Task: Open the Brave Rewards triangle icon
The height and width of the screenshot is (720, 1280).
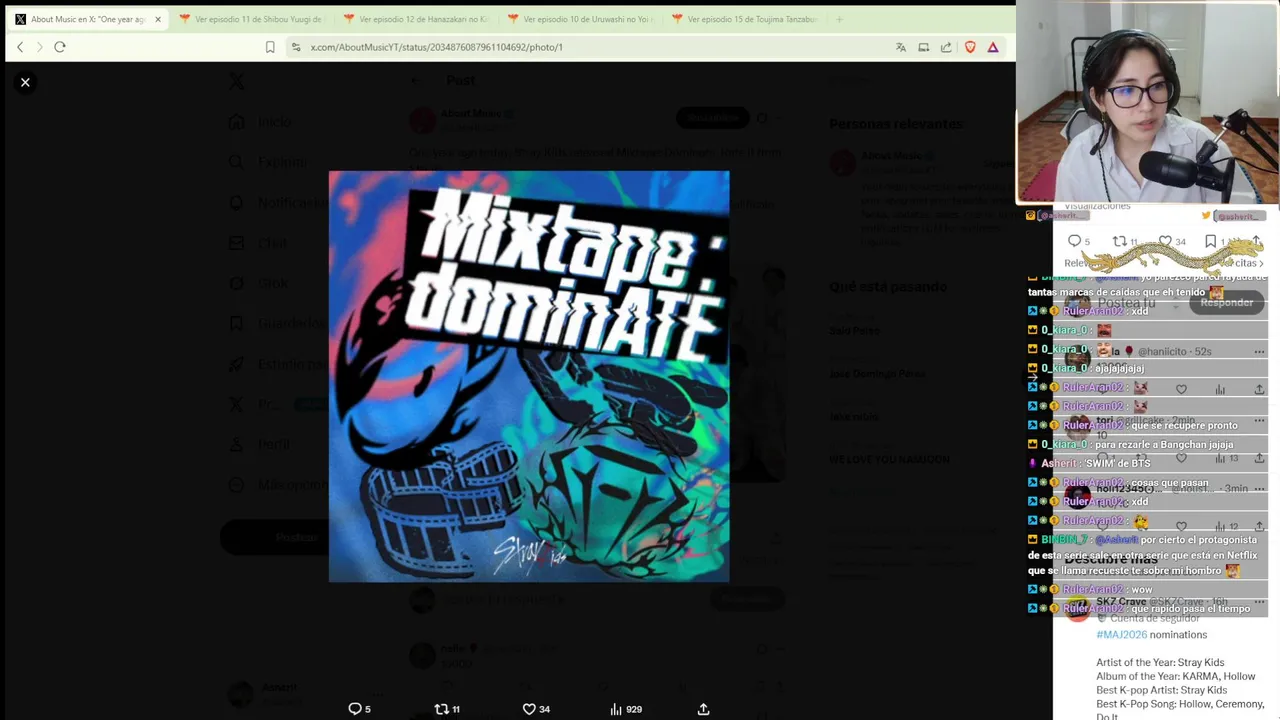Action: coord(993,47)
